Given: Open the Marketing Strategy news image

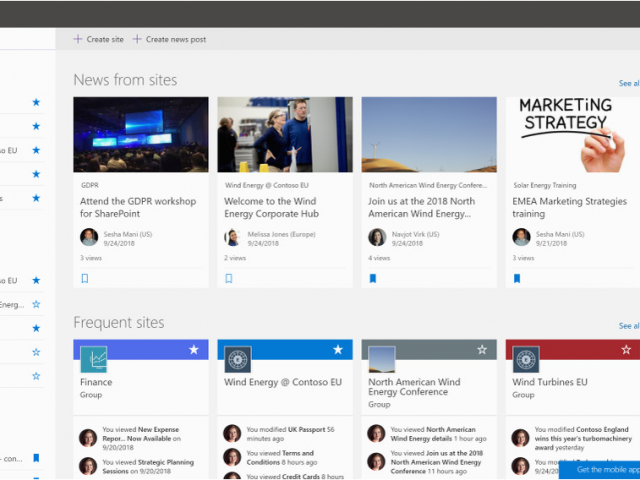Looking at the screenshot, I should 573,134.
